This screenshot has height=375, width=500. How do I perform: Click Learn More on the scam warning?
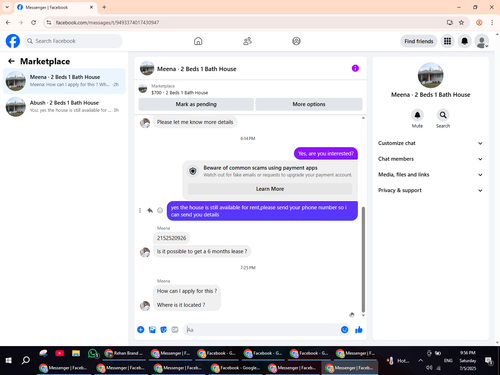coord(270,189)
